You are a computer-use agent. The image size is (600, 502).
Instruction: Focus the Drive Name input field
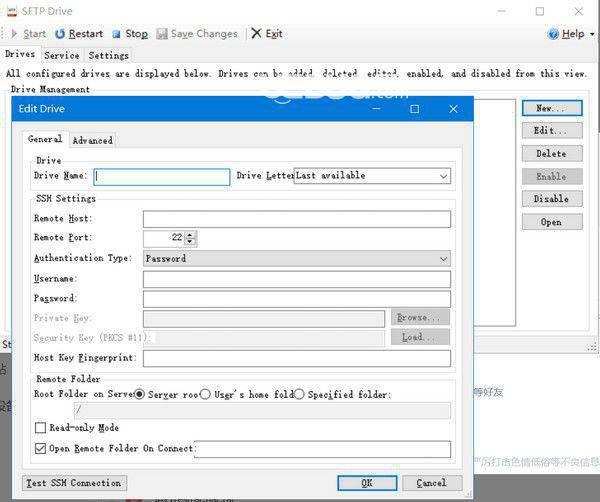coord(162,177)
